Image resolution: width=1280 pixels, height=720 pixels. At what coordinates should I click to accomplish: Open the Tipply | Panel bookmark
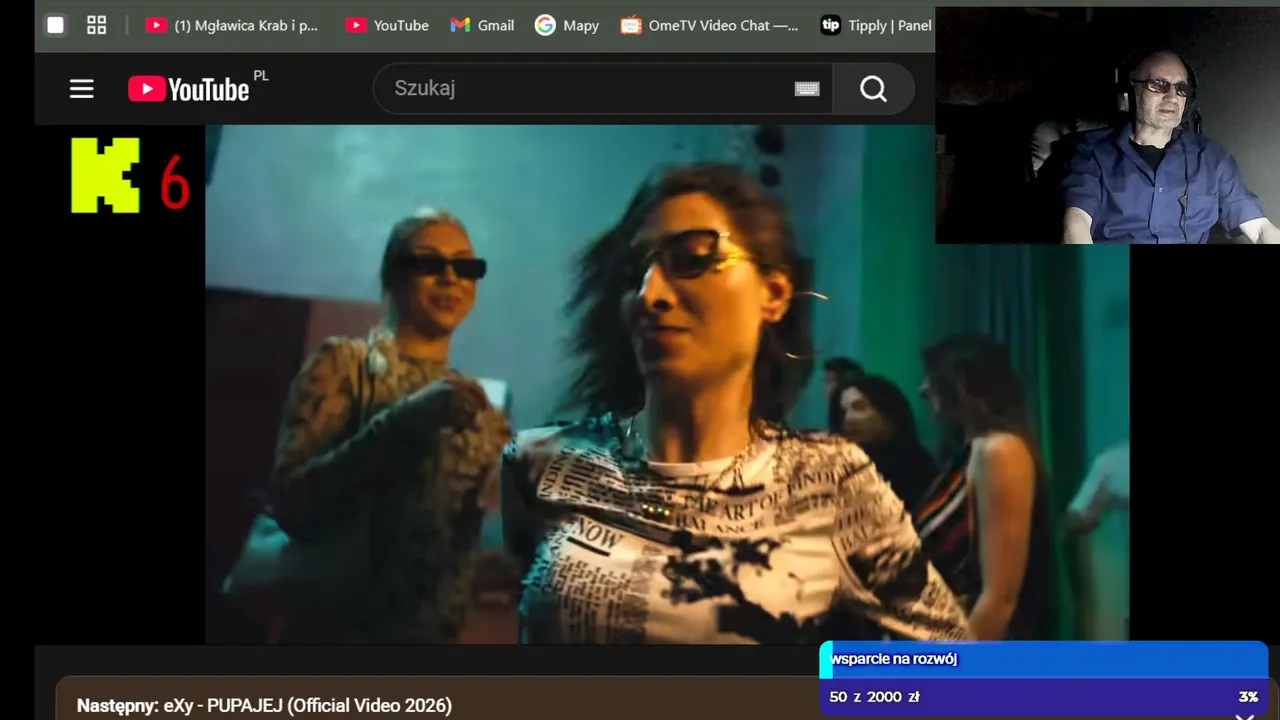click(x=876, y=25)
